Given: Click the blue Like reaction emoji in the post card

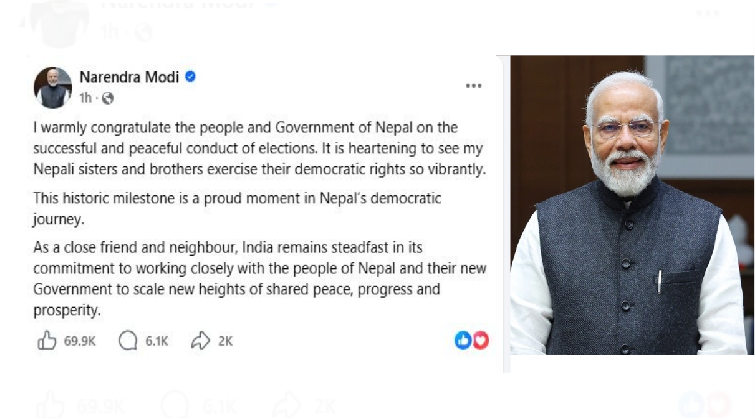Looking at the screenshot, I should (463, 341).
